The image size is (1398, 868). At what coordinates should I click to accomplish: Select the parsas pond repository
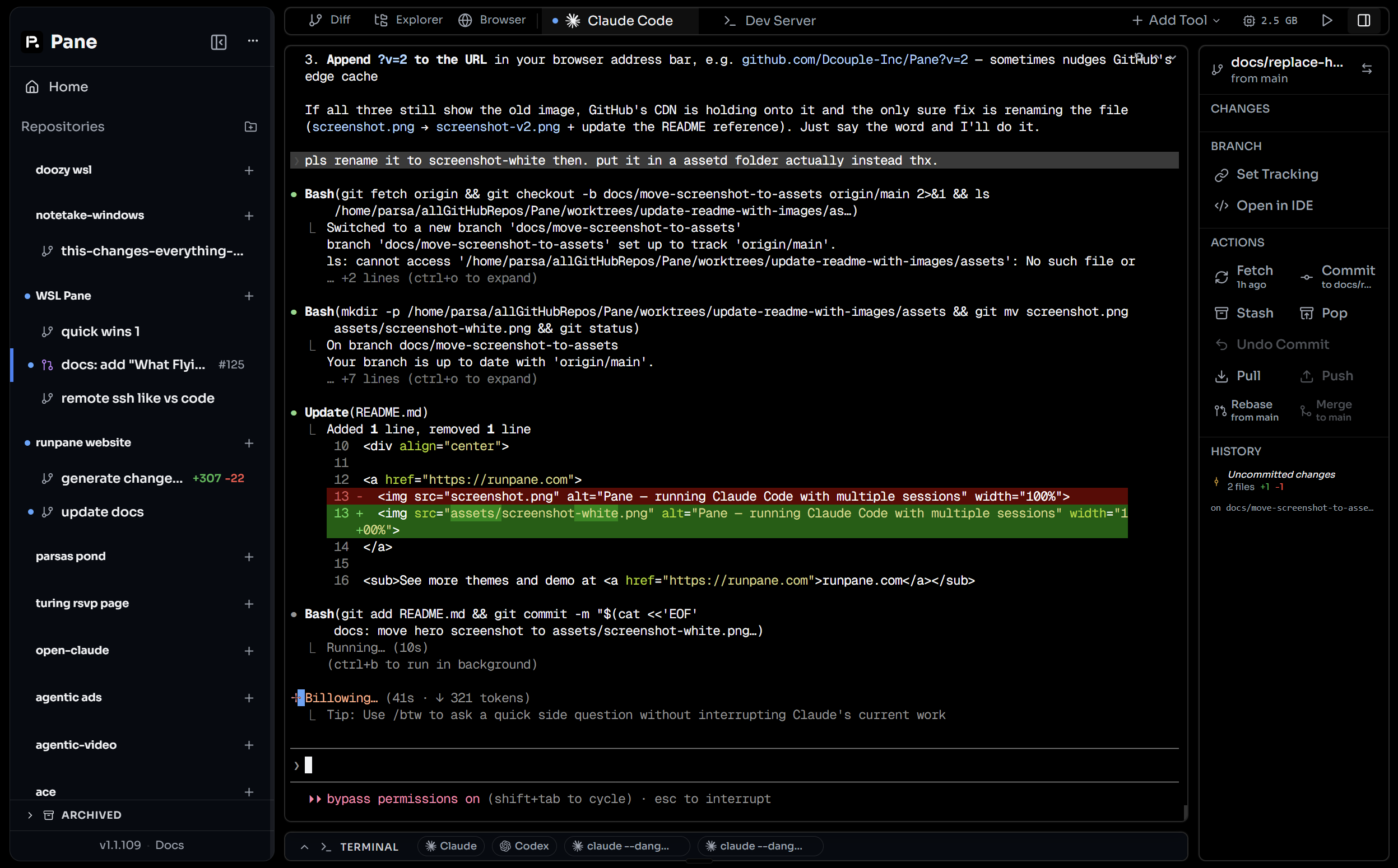click(x=71, y=556)
